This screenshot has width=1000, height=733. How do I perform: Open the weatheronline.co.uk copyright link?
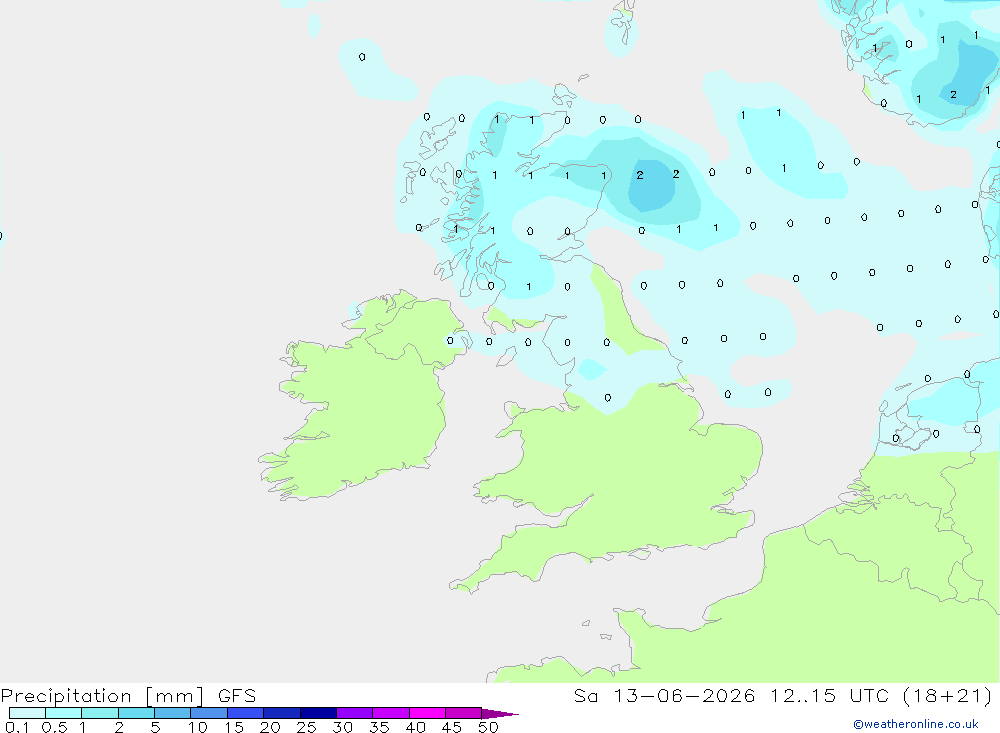click(x=916, y=724)
